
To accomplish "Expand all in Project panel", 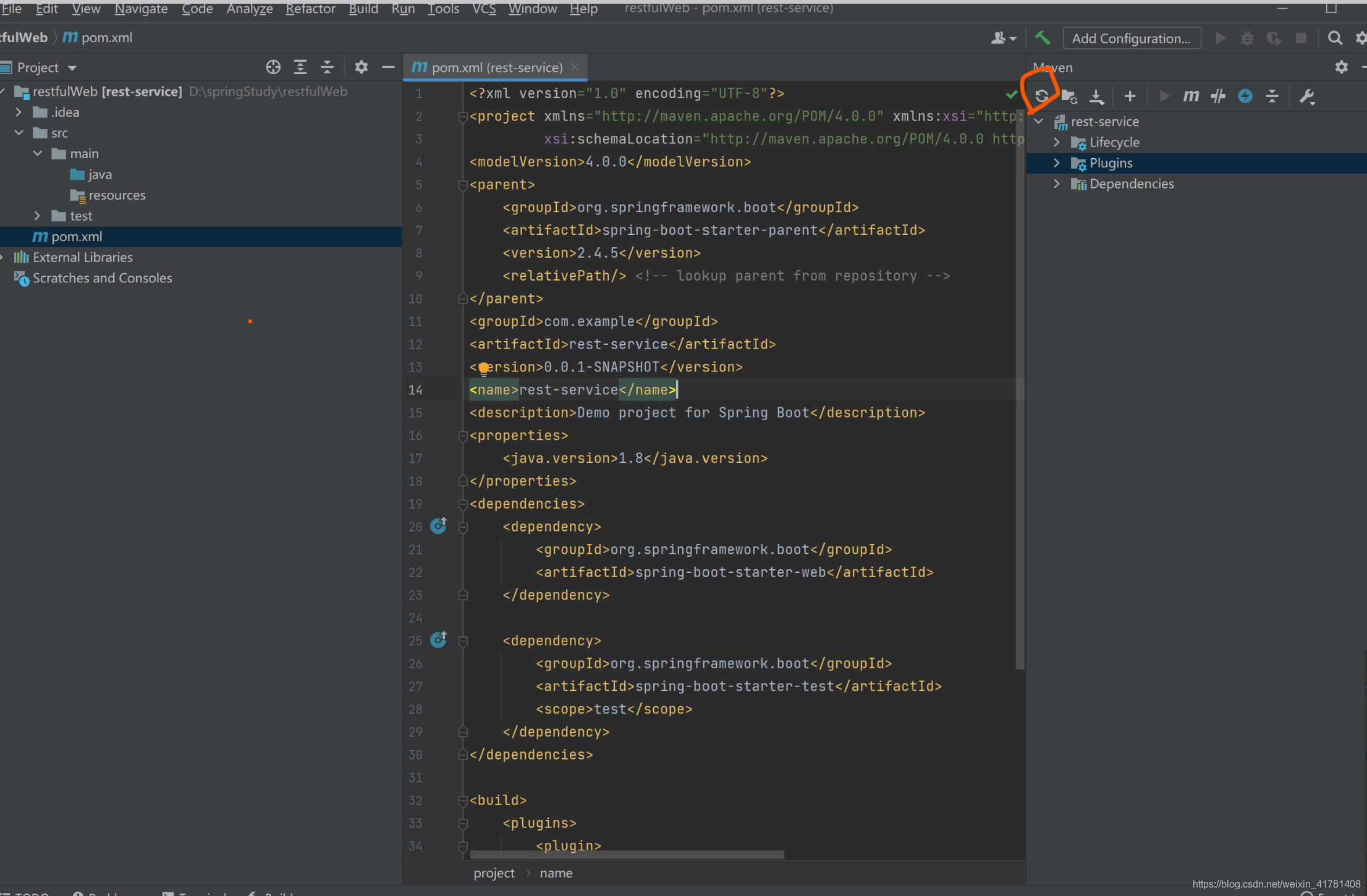I will (300, 67).
